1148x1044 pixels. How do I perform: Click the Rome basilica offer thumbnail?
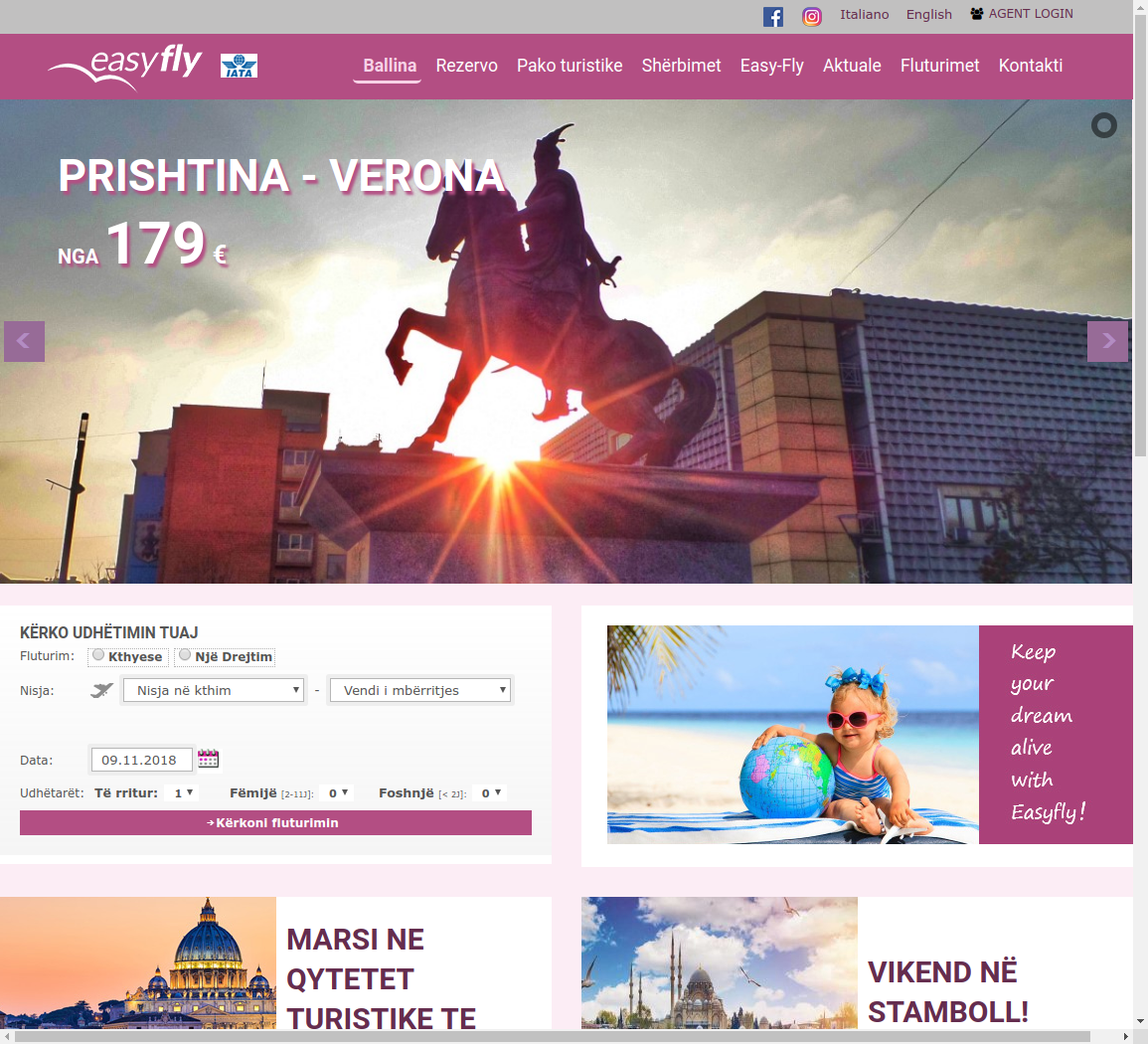tap(137, 962)
